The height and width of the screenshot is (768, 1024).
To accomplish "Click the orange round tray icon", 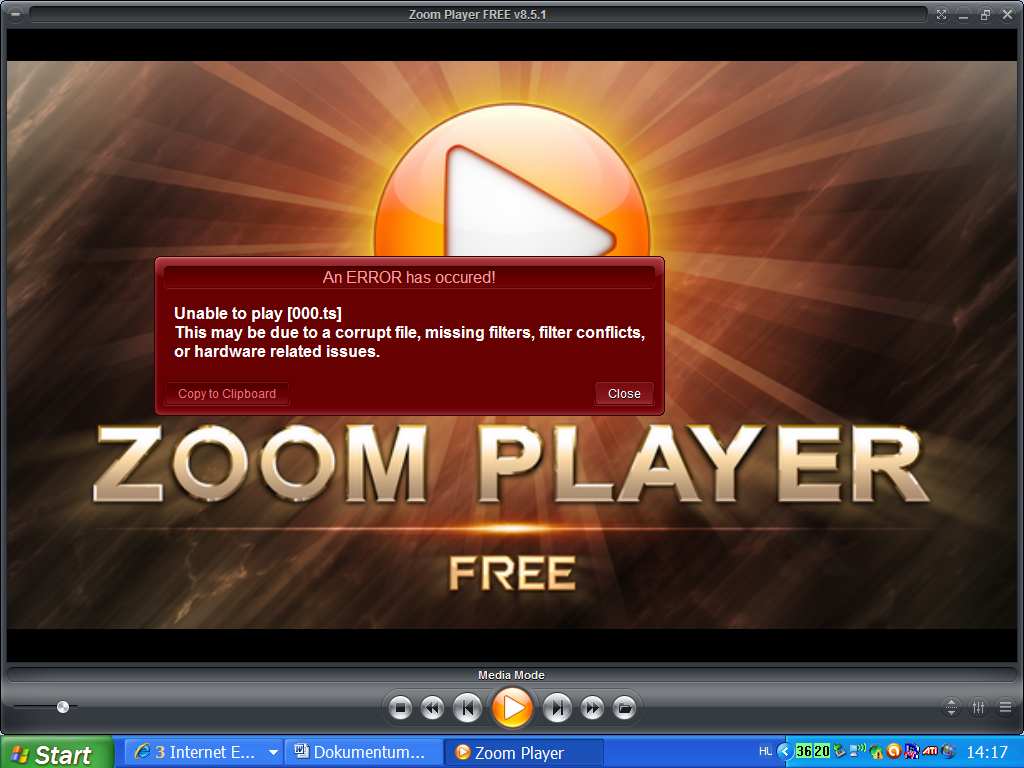I will 894,751.
